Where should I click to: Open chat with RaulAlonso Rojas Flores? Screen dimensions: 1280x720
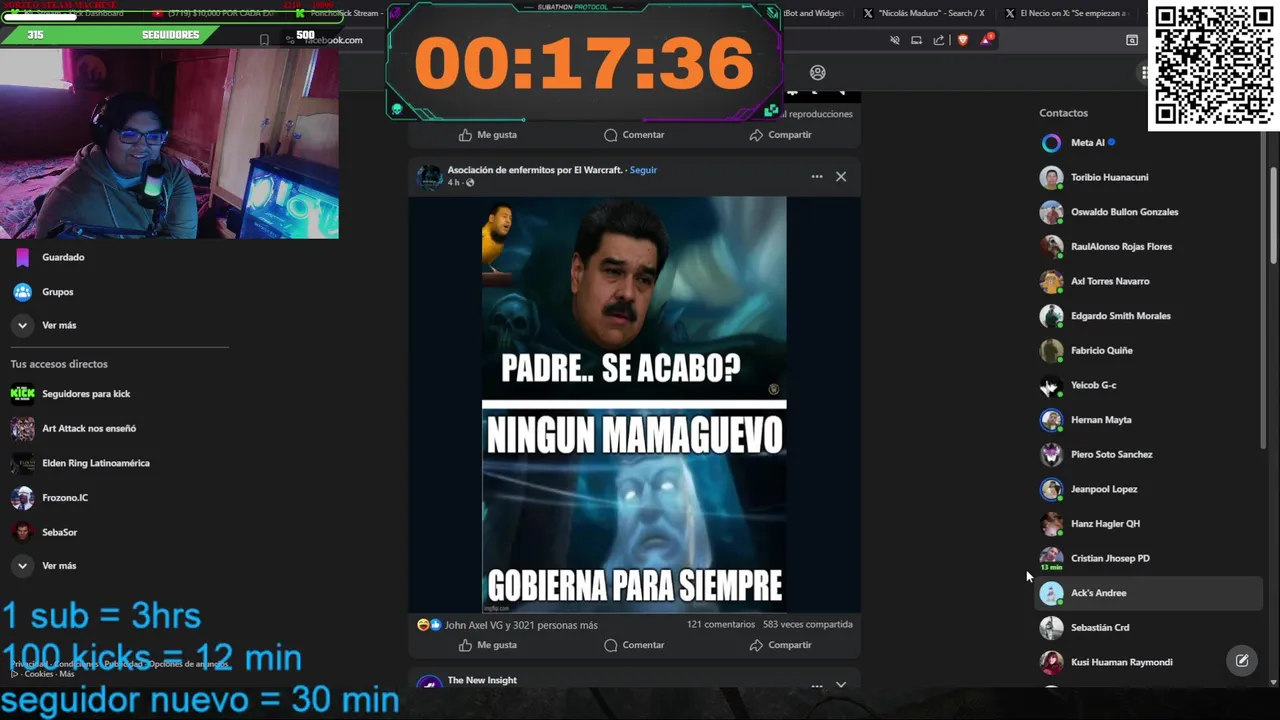point(1150,247)
